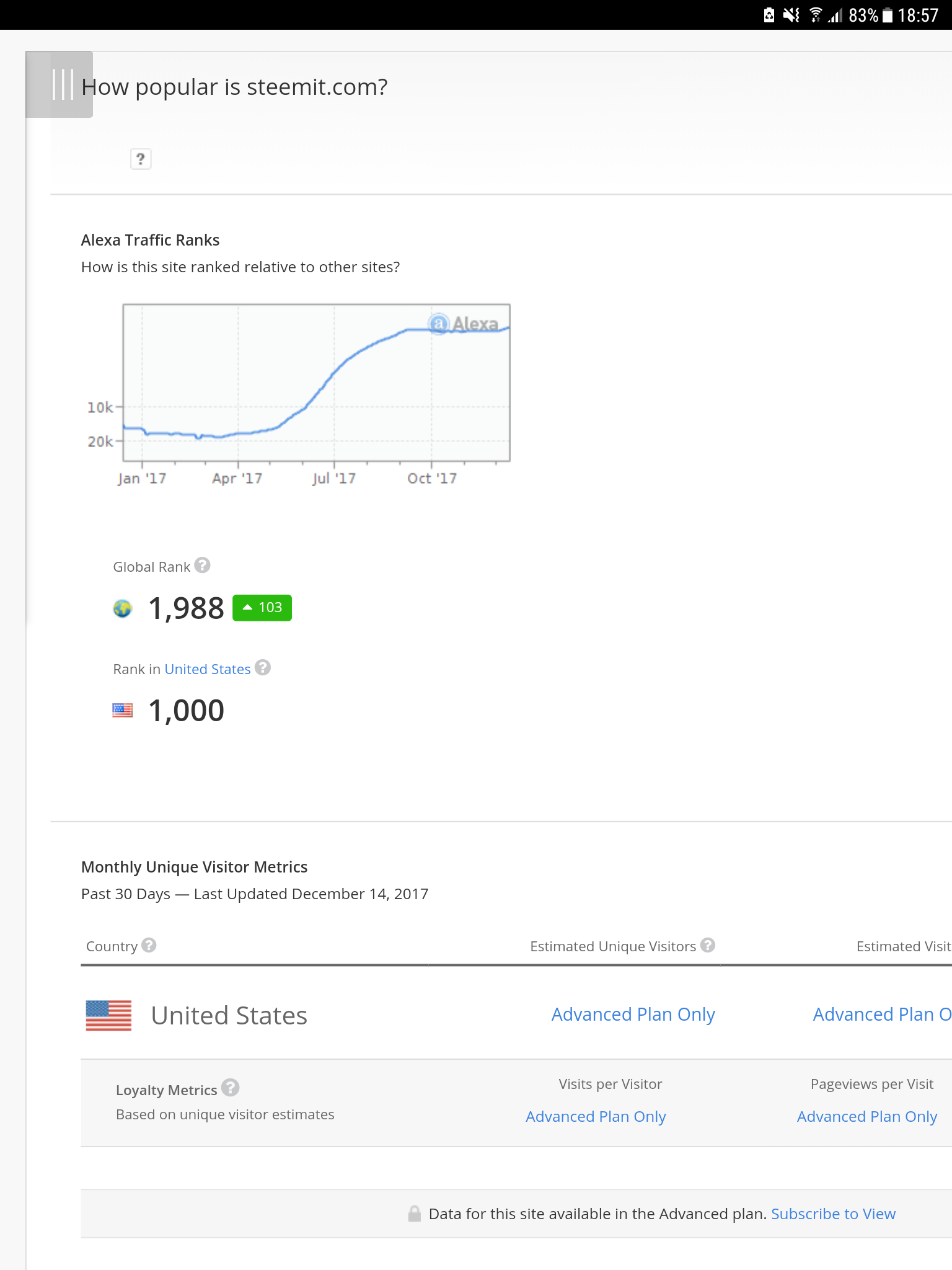Open the United States rank link
This screenshot has width=952, height=1270.
(207, 669)
